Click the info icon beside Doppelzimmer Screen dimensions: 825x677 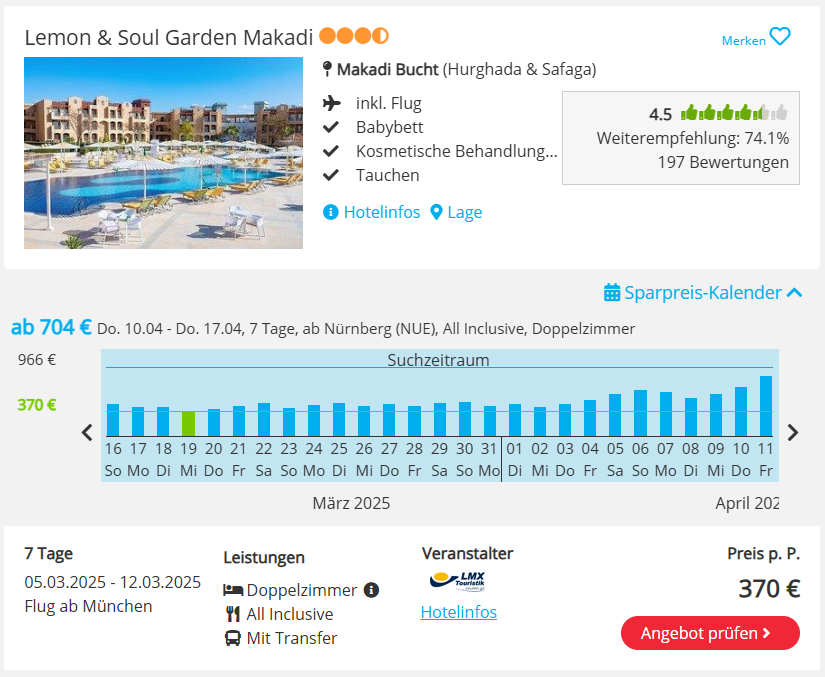click(x=371, y=590)
